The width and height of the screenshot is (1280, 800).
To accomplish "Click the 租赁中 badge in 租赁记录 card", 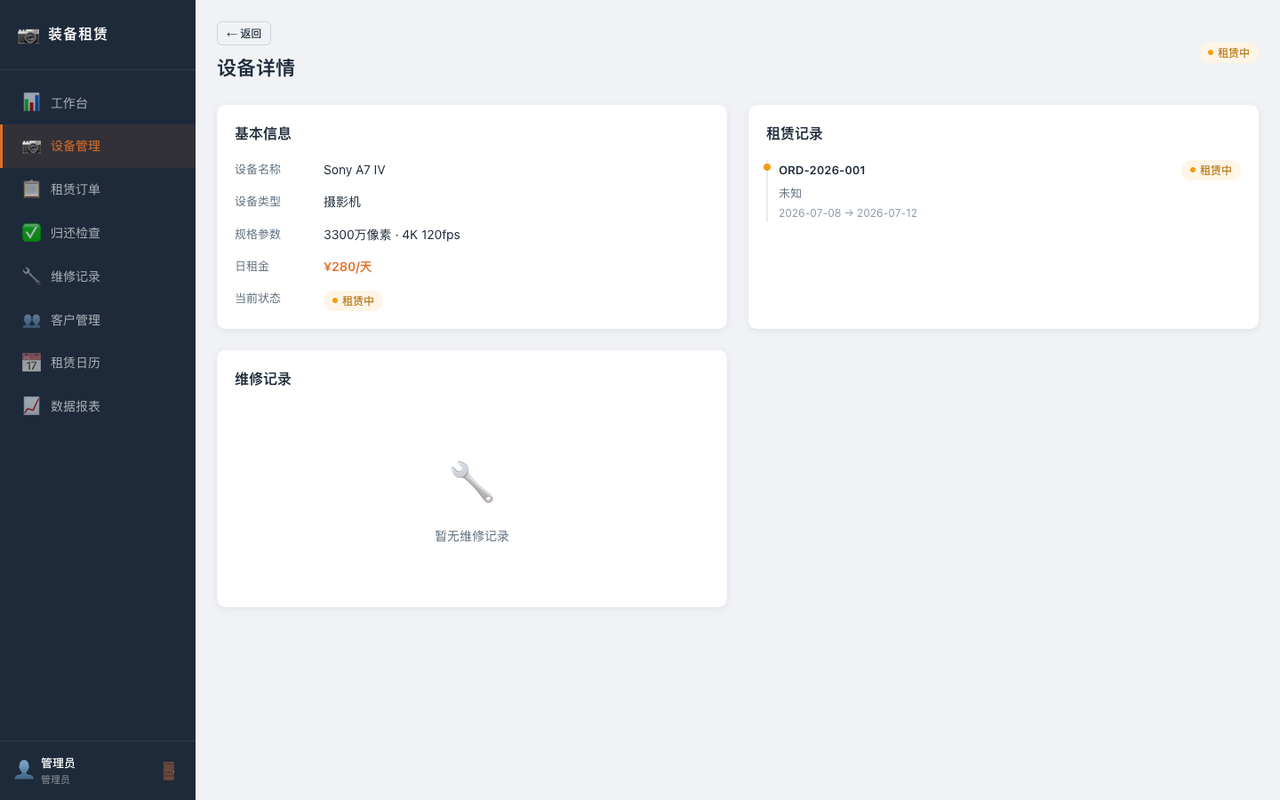I will (1211, 170).
